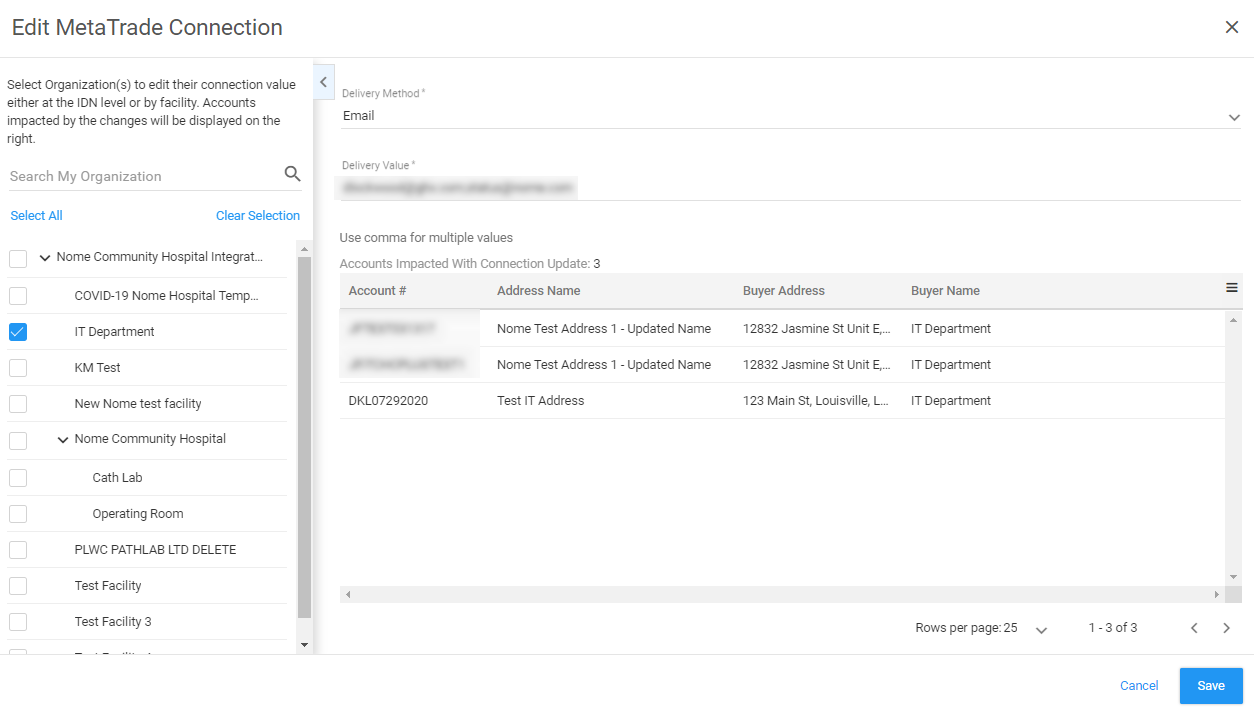Select the IT Department tree item label
1254x716 pixels.
[114, 332]
